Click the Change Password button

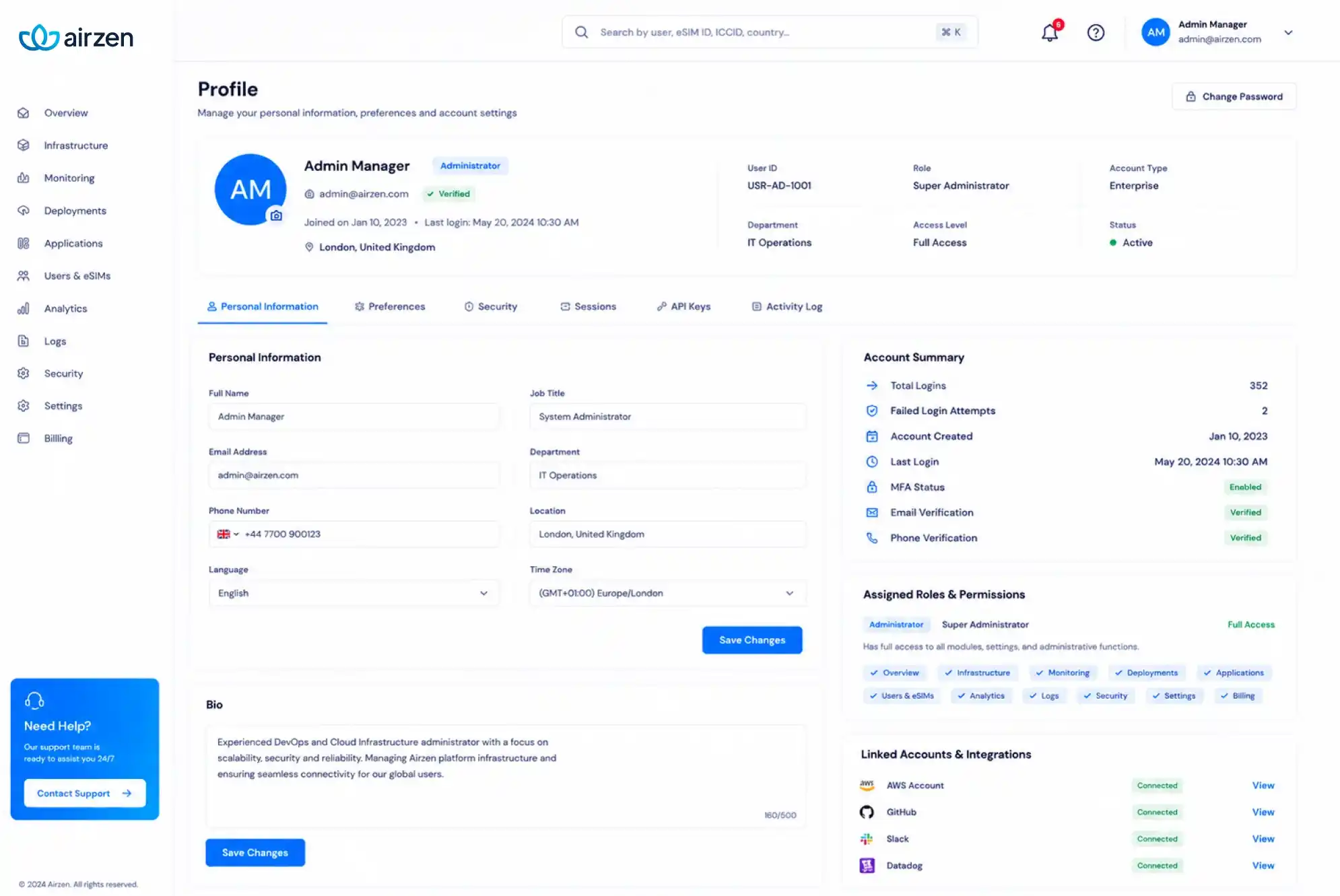(x=1234, y=96)
